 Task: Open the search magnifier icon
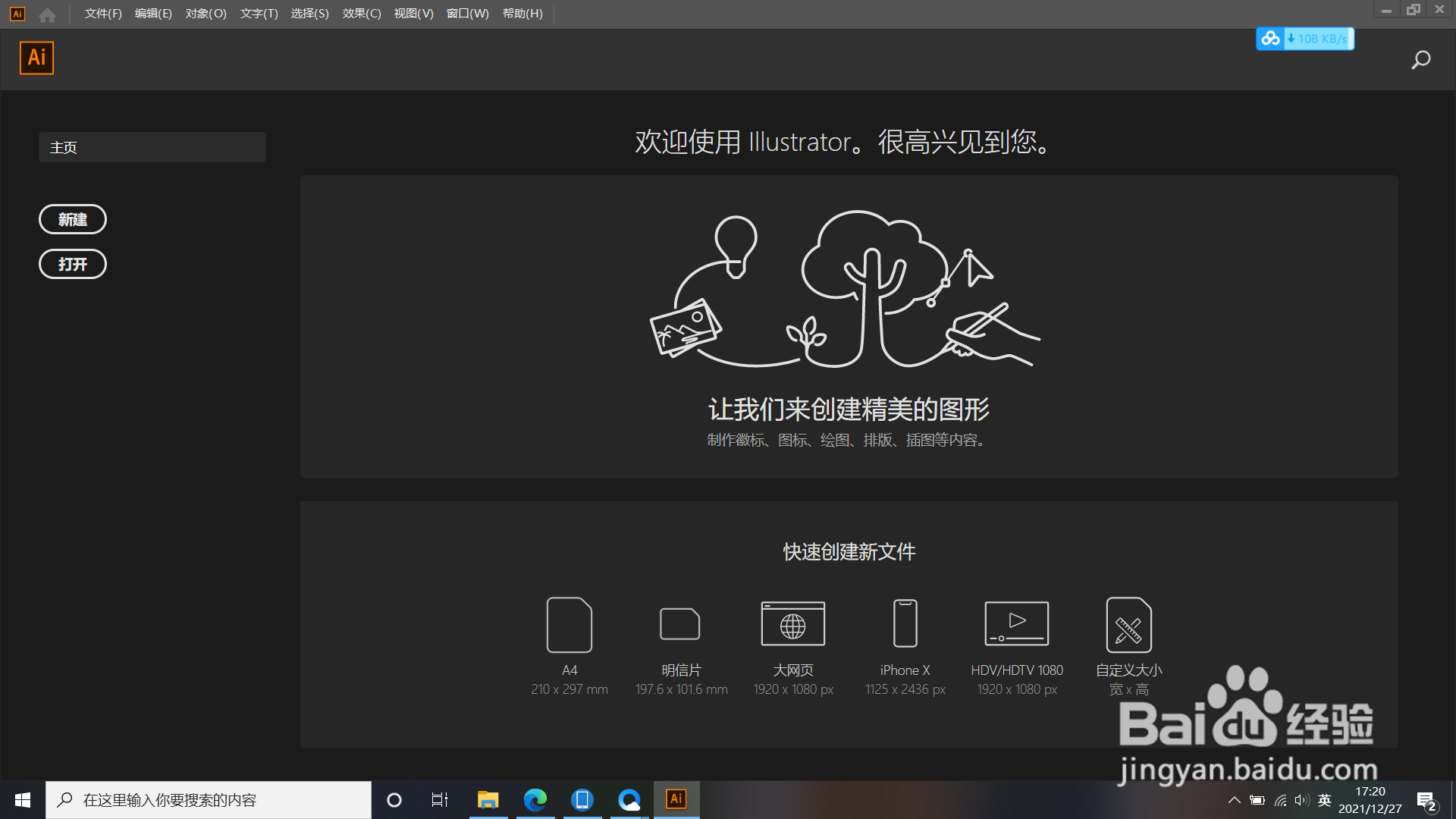tap(1420, 60)
